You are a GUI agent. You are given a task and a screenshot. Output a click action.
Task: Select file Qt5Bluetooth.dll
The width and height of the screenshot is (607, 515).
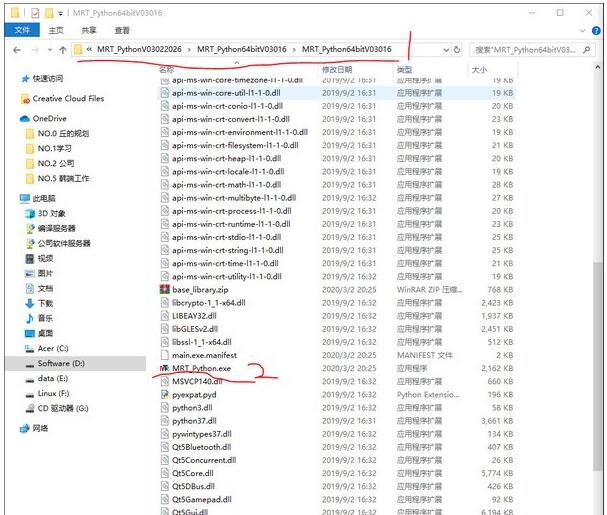pos(201,447)
